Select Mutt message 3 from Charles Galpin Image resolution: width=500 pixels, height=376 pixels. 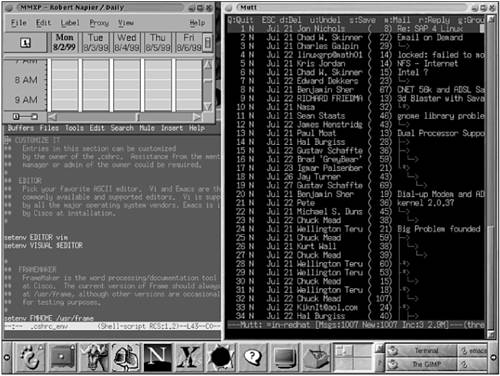tap(356, 46)
